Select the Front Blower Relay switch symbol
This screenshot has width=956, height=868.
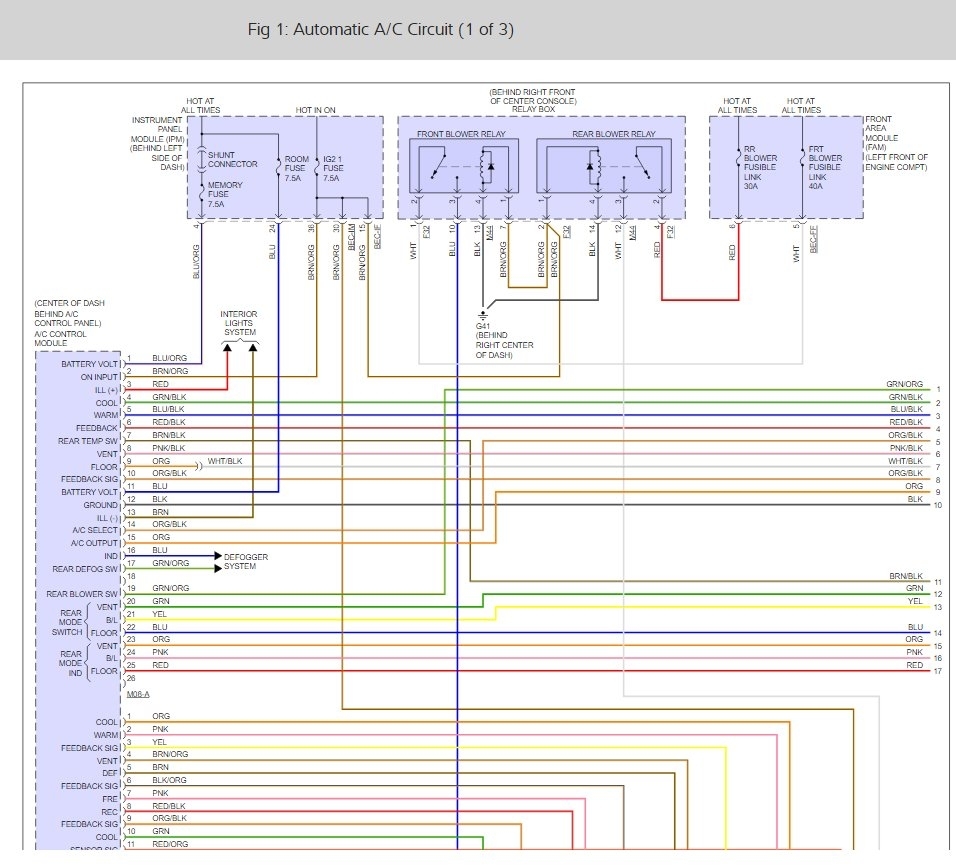point(438,166)
